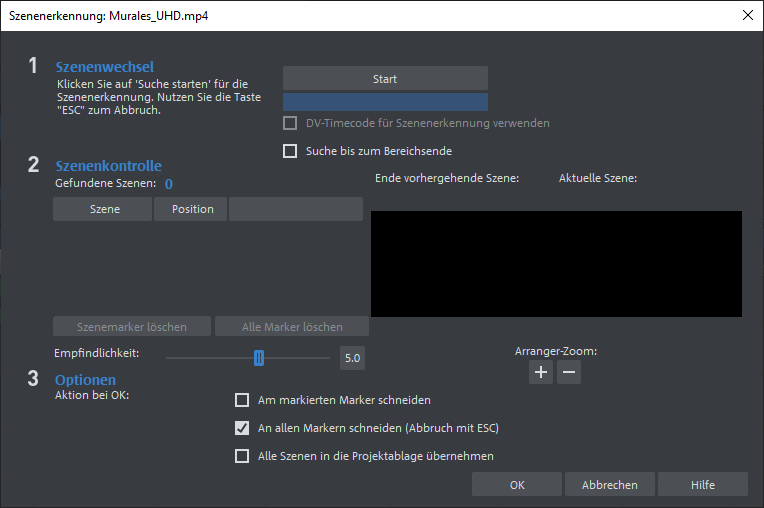Toggle 'DV-Timecode für Szenenerkennung verwenden' checkbox
The image size is (764, 508).
291,123
